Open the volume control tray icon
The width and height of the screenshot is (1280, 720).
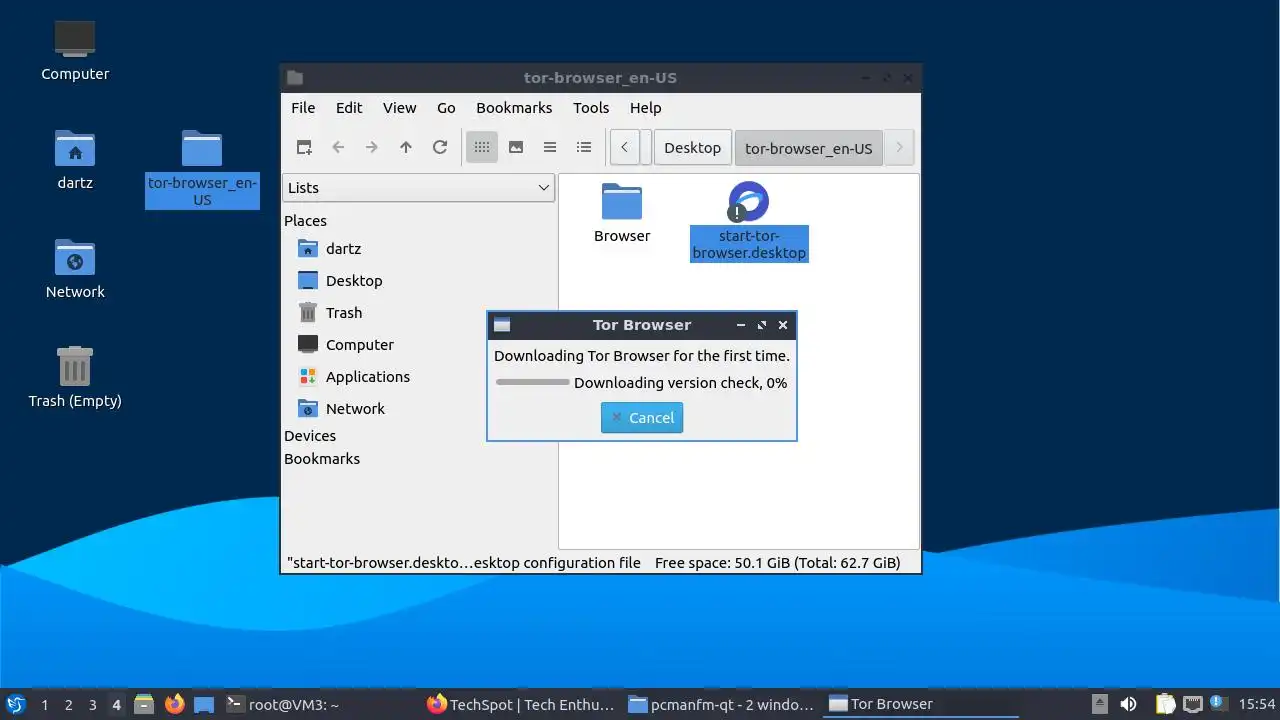(1128, 704)
